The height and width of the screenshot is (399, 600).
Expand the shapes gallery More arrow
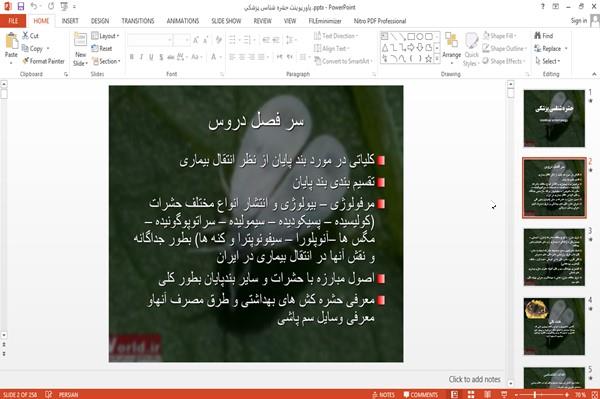[x=437, y=59]
